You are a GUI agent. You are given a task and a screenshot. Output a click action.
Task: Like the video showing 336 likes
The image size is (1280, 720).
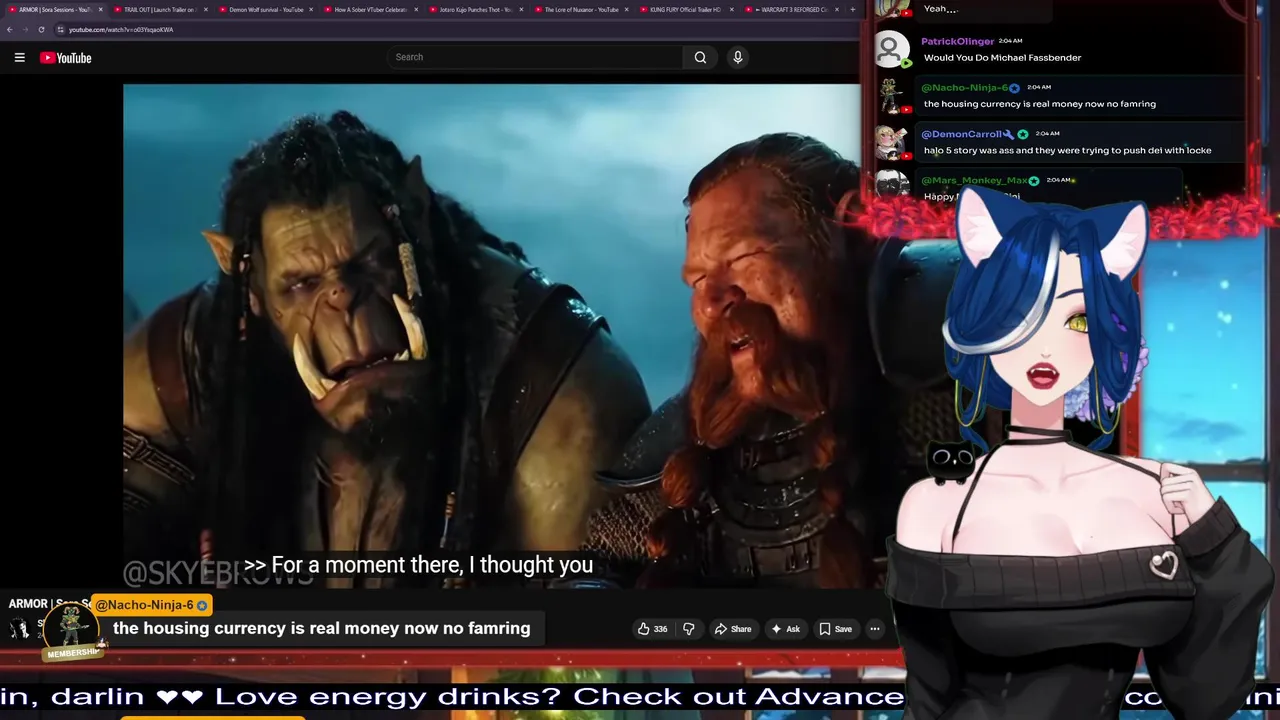coord(652,629)
